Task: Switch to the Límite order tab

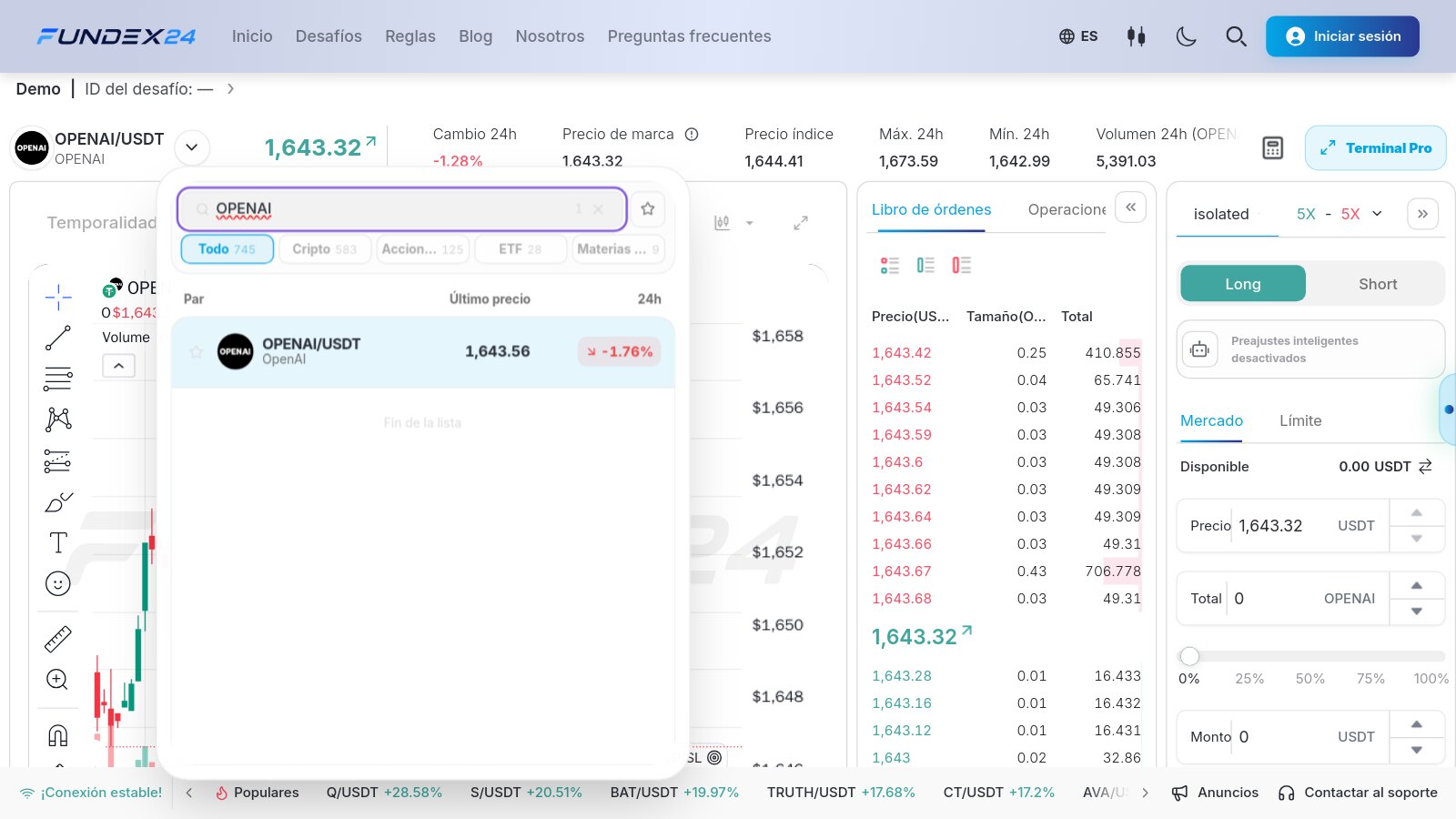Action: (x=1300, y=420)
